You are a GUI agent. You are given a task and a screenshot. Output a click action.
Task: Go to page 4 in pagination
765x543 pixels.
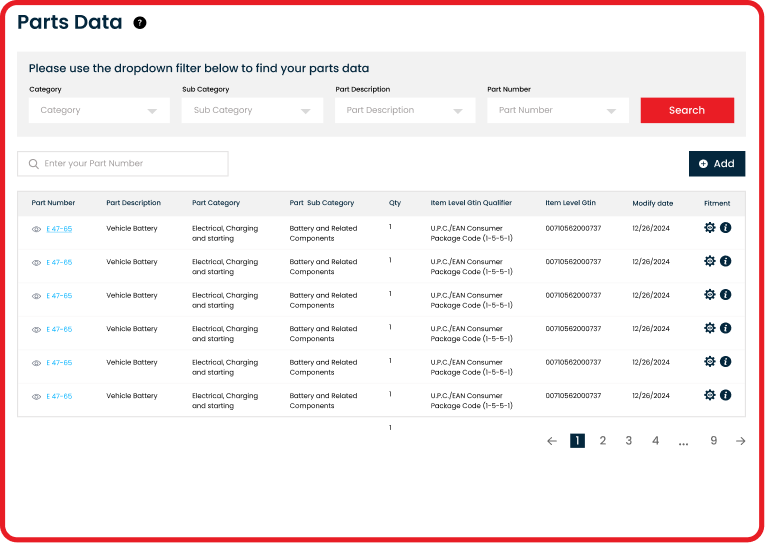(x=655, y=441)
